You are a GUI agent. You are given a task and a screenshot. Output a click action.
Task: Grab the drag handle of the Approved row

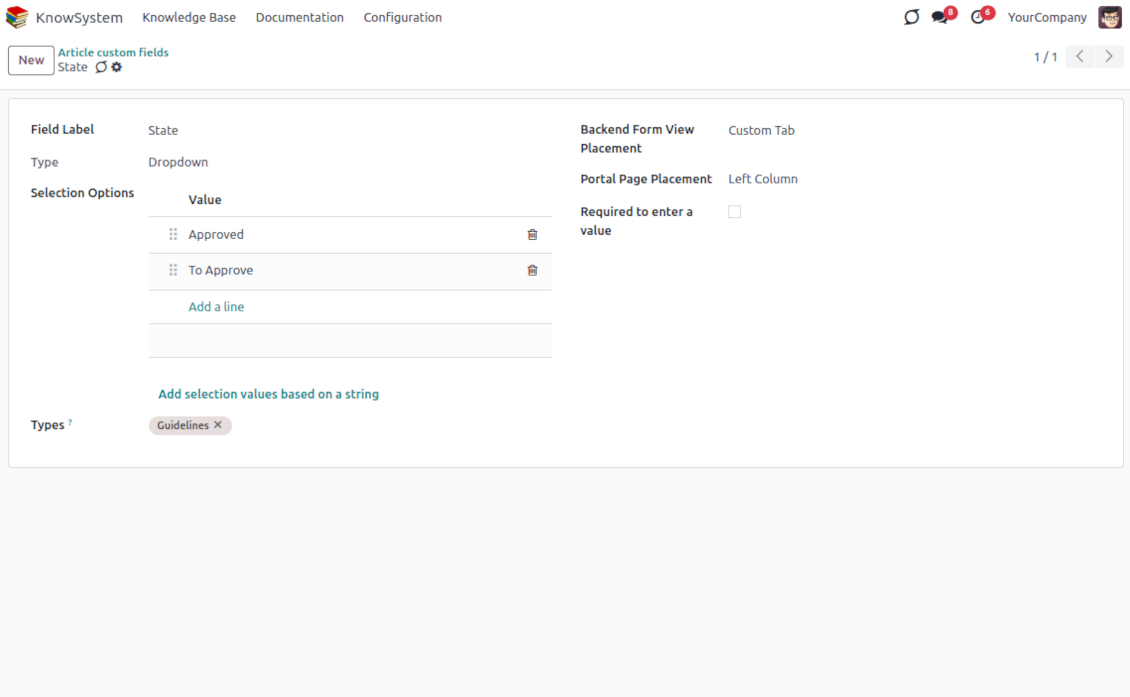[173, 234]
